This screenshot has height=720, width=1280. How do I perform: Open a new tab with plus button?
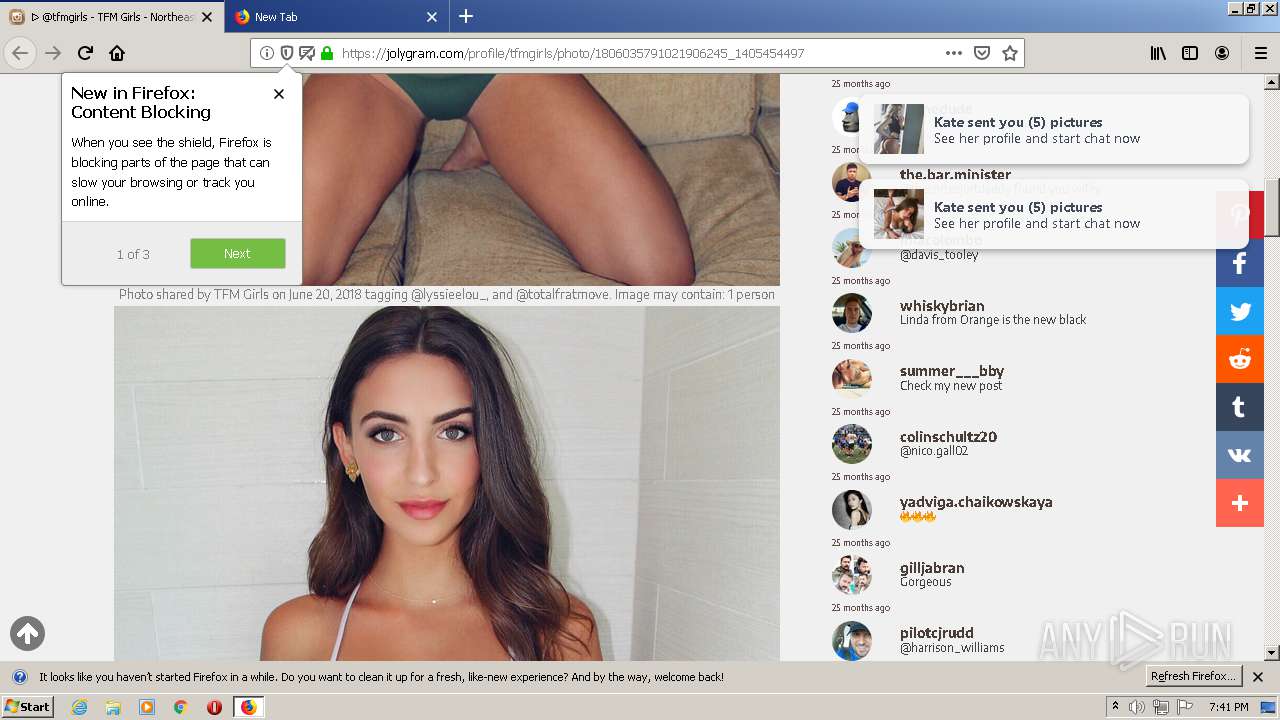[466, 16]
